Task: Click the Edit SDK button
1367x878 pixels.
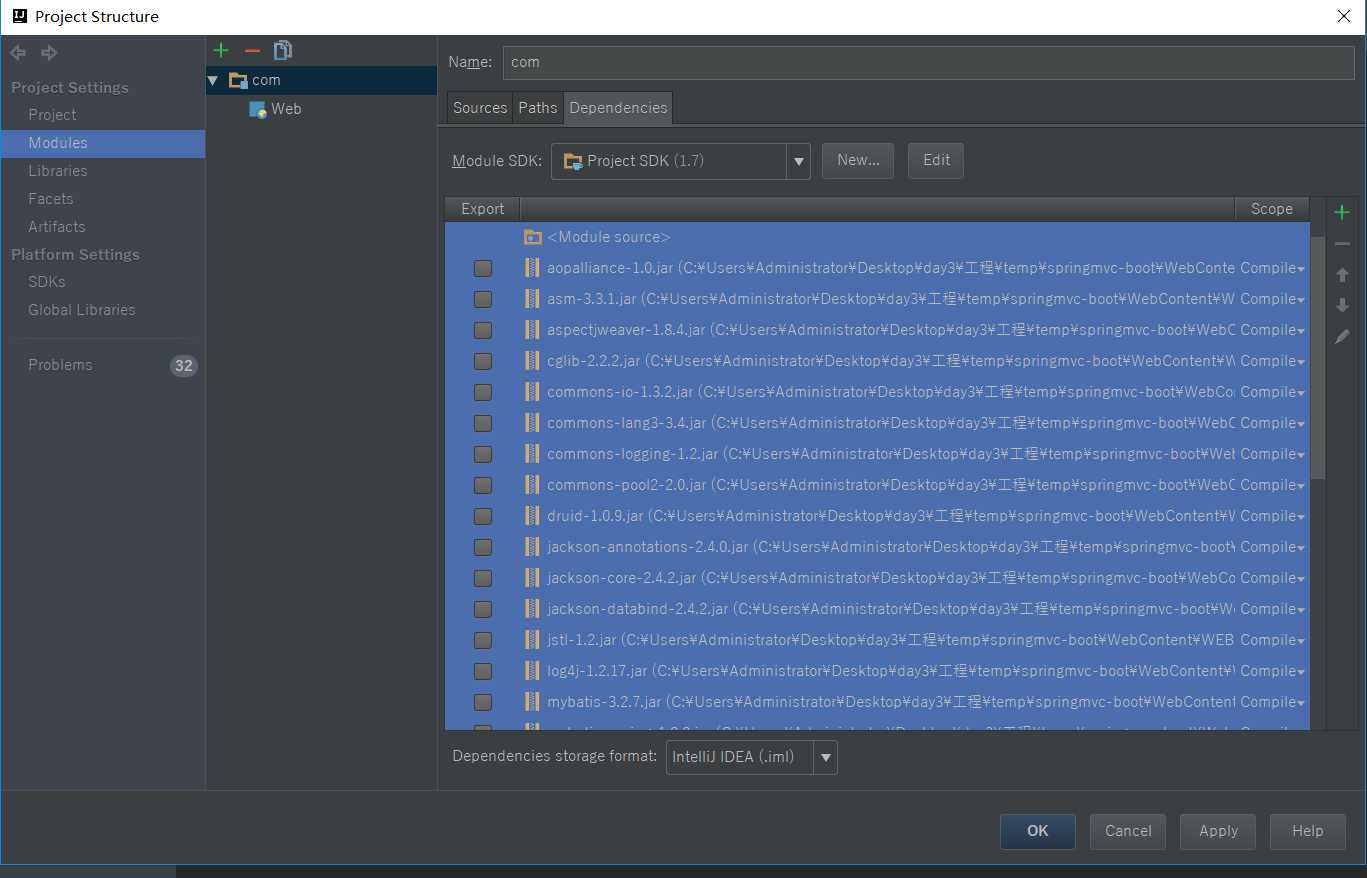Action: click(936, 160)
